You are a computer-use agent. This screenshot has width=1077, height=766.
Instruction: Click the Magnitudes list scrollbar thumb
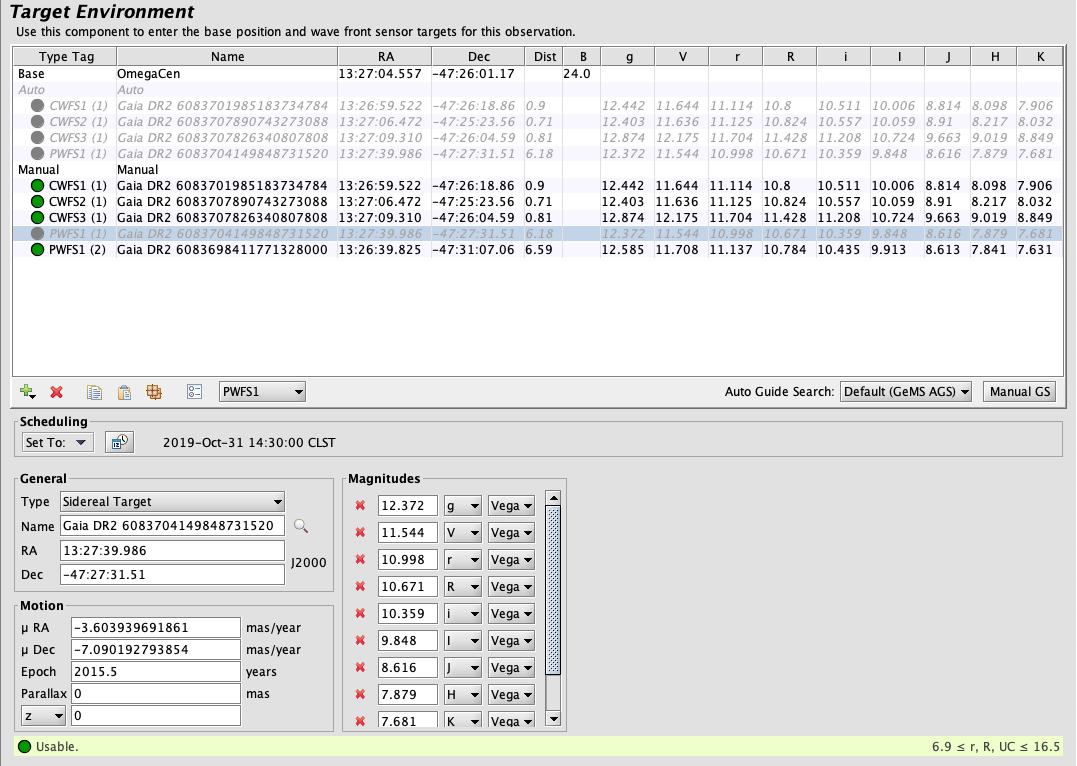(x=553, y=590)
